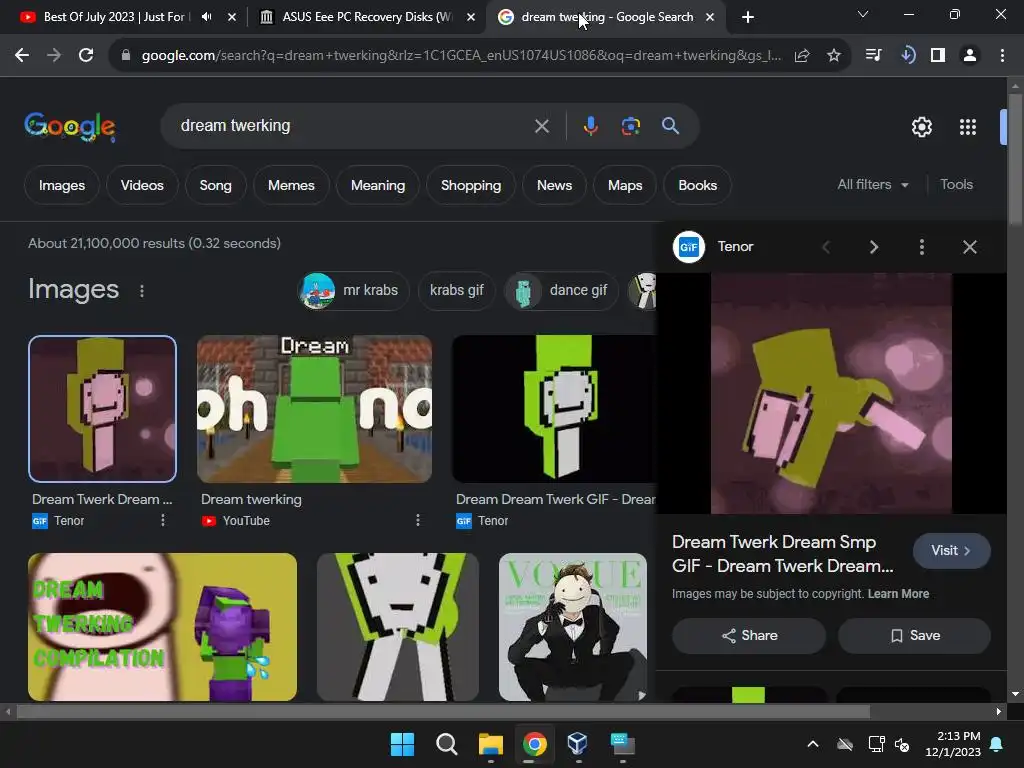
Task: Go back to the previous page
Action: [22, 56]
